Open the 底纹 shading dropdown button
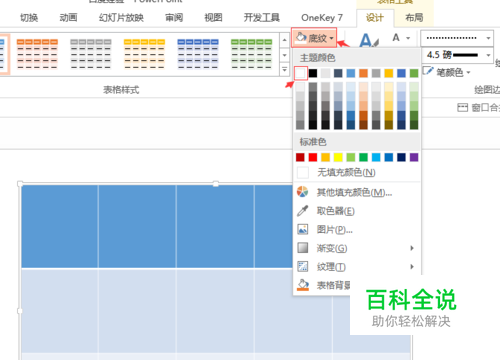 [314, 38]
